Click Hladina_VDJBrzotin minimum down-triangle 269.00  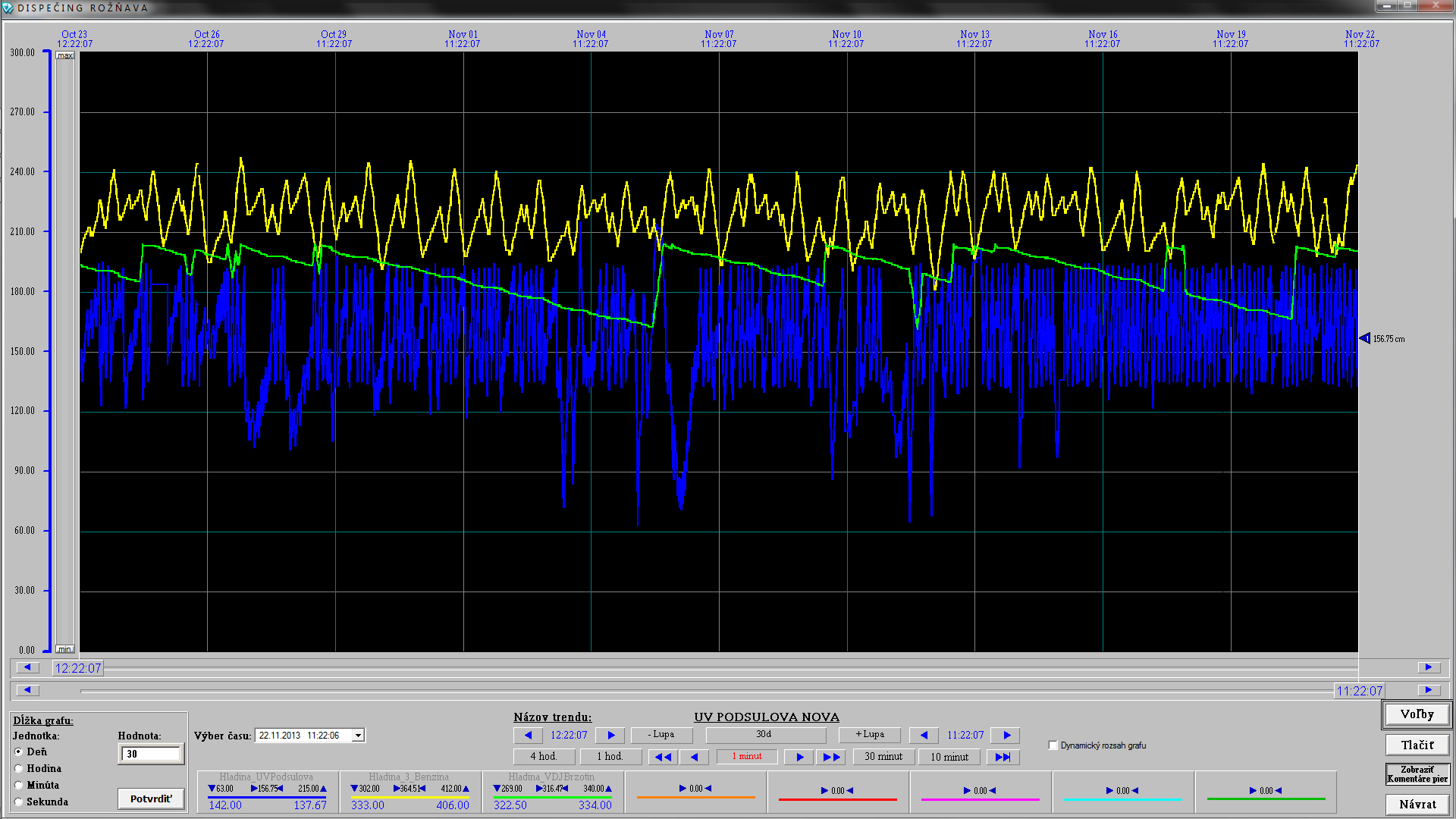click(497, 789)
